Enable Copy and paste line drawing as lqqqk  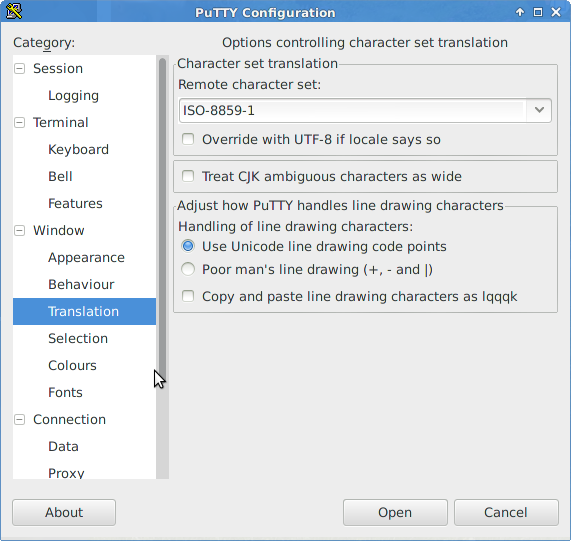coord(188,296)
